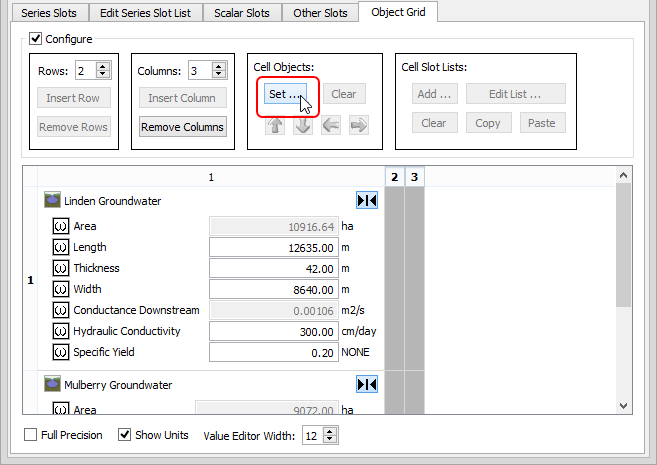657x465 pixels.
Task: Click the Set... cell objects button
Action: [285, 94]
